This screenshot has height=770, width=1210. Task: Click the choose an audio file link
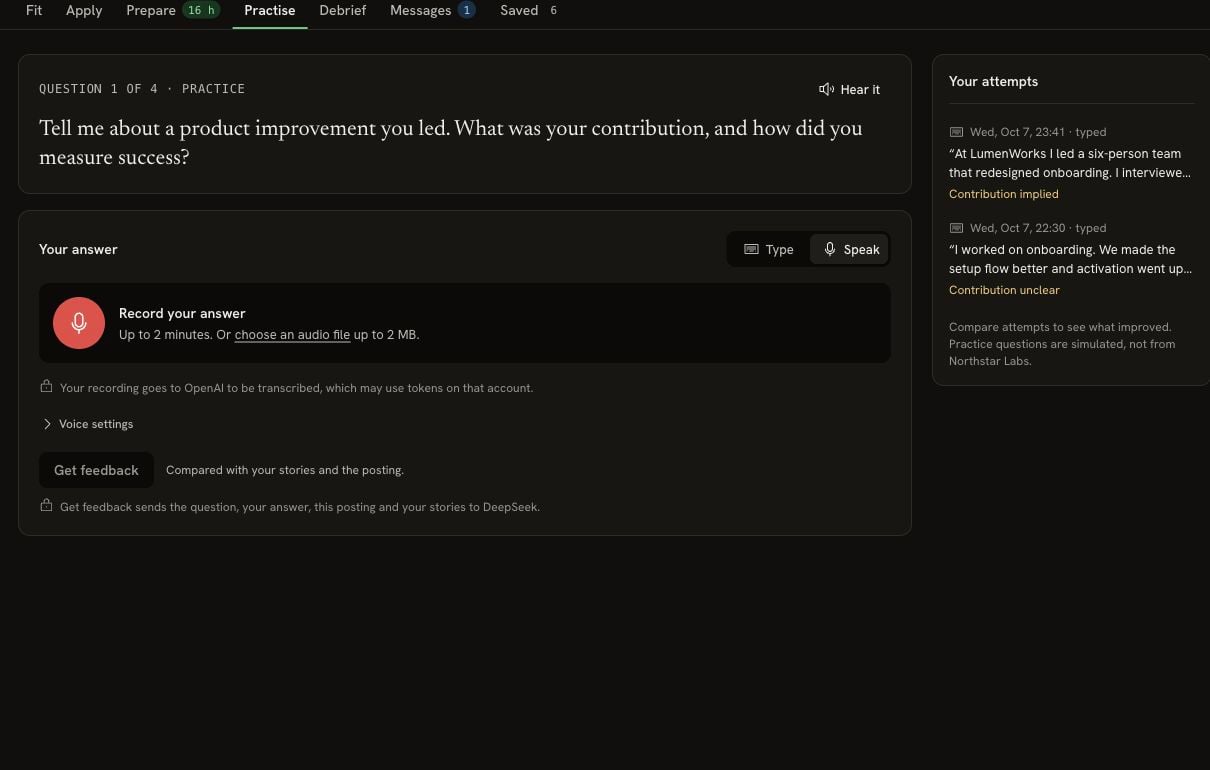(x=292, y=335)
